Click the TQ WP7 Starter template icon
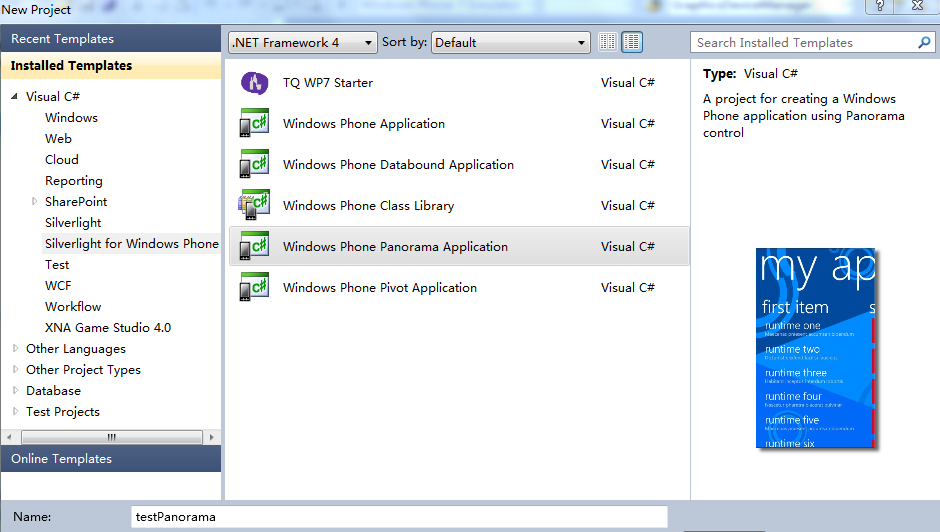Screen dimensions: 940x532 coord(254,83)
